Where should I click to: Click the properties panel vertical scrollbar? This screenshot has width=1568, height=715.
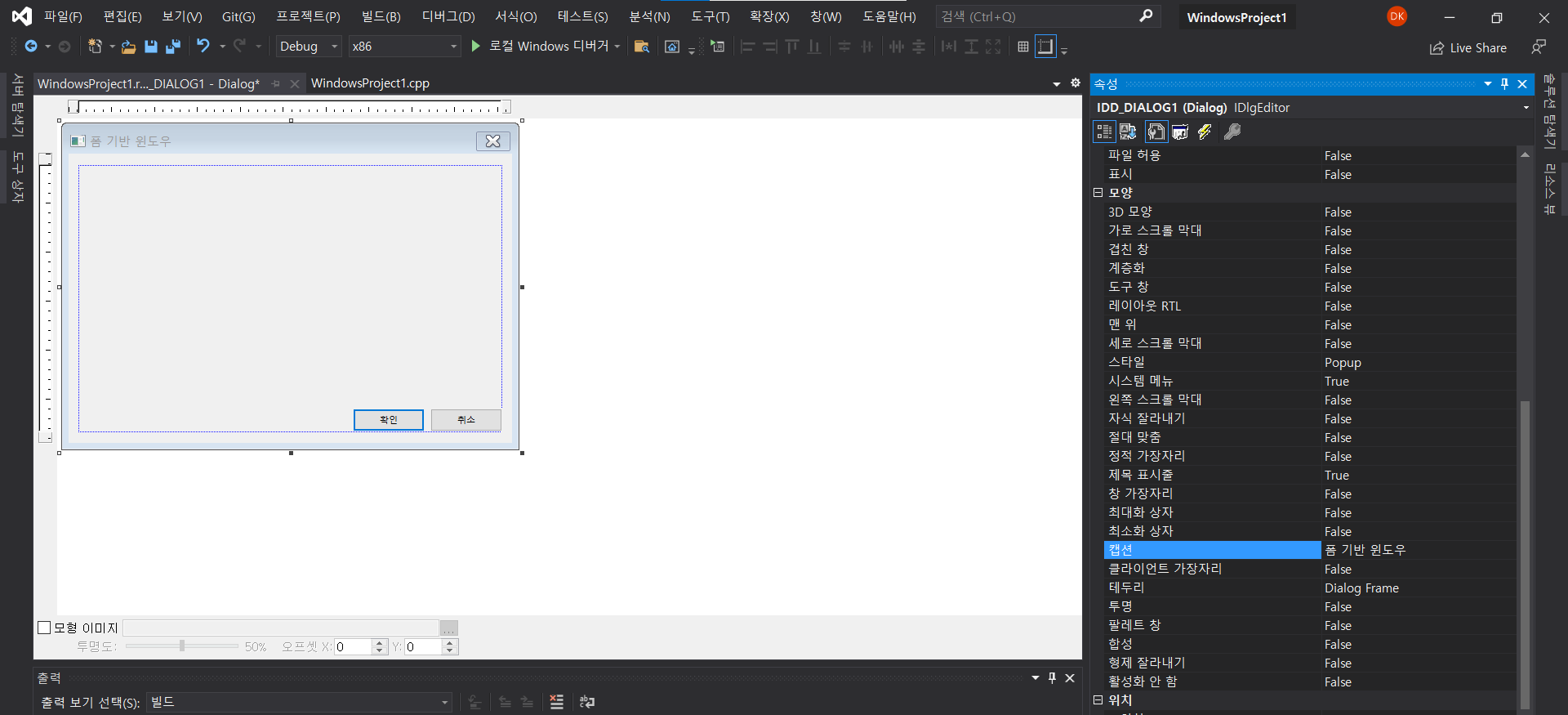(x=1525, y=556)
